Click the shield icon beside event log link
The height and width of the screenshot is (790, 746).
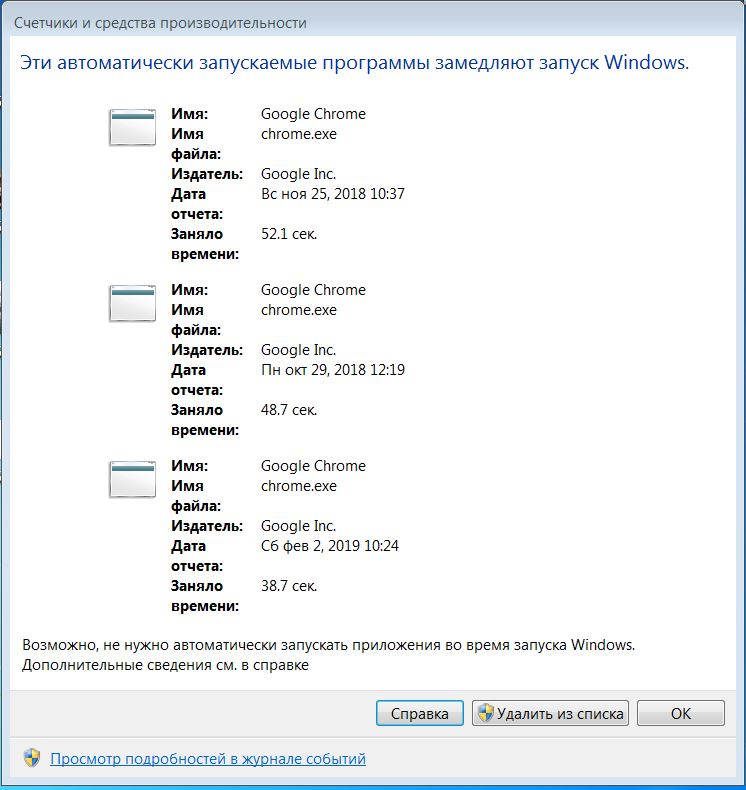click(32, 758)
